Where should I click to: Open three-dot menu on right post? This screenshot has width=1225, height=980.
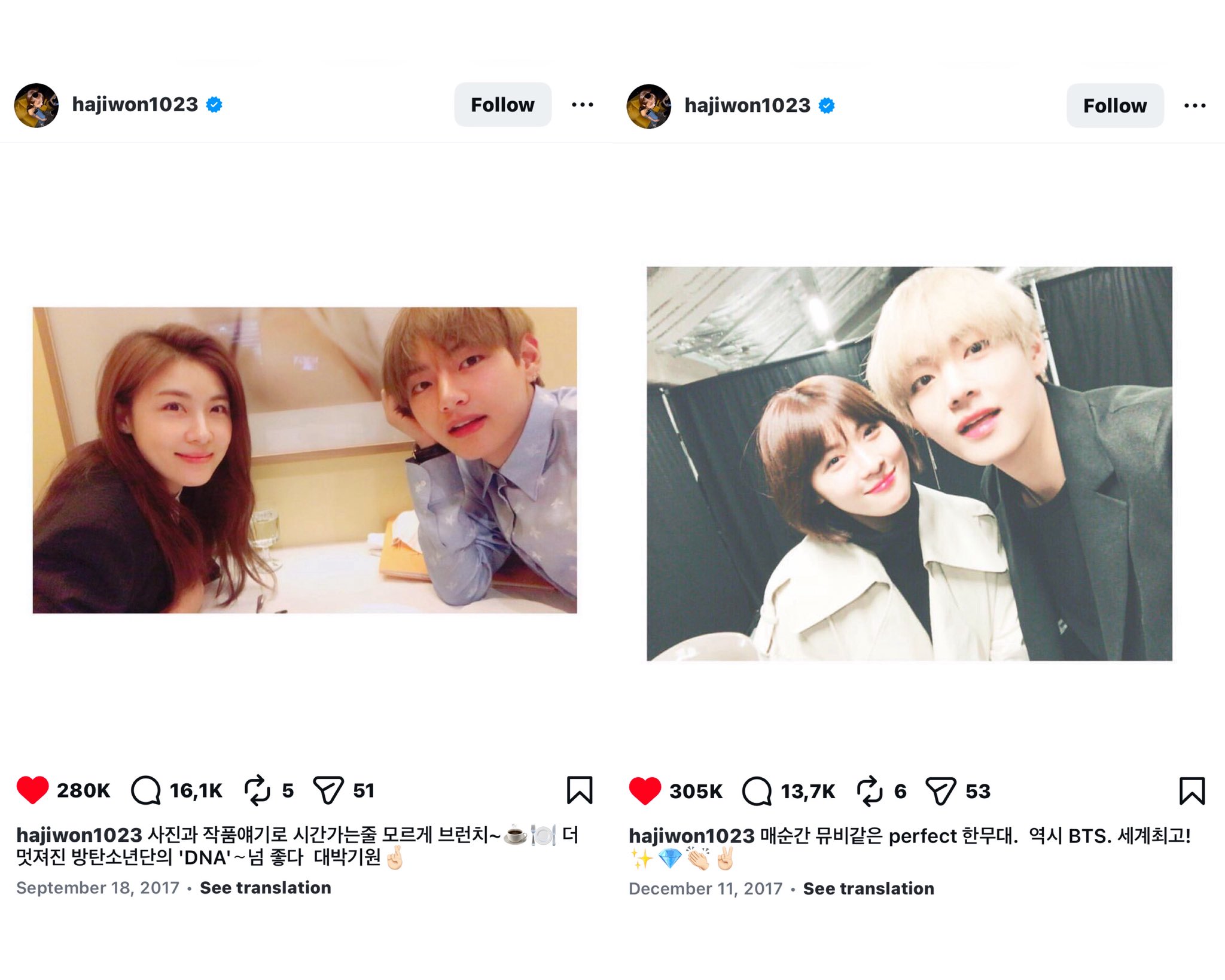[x=1195, y=106]
